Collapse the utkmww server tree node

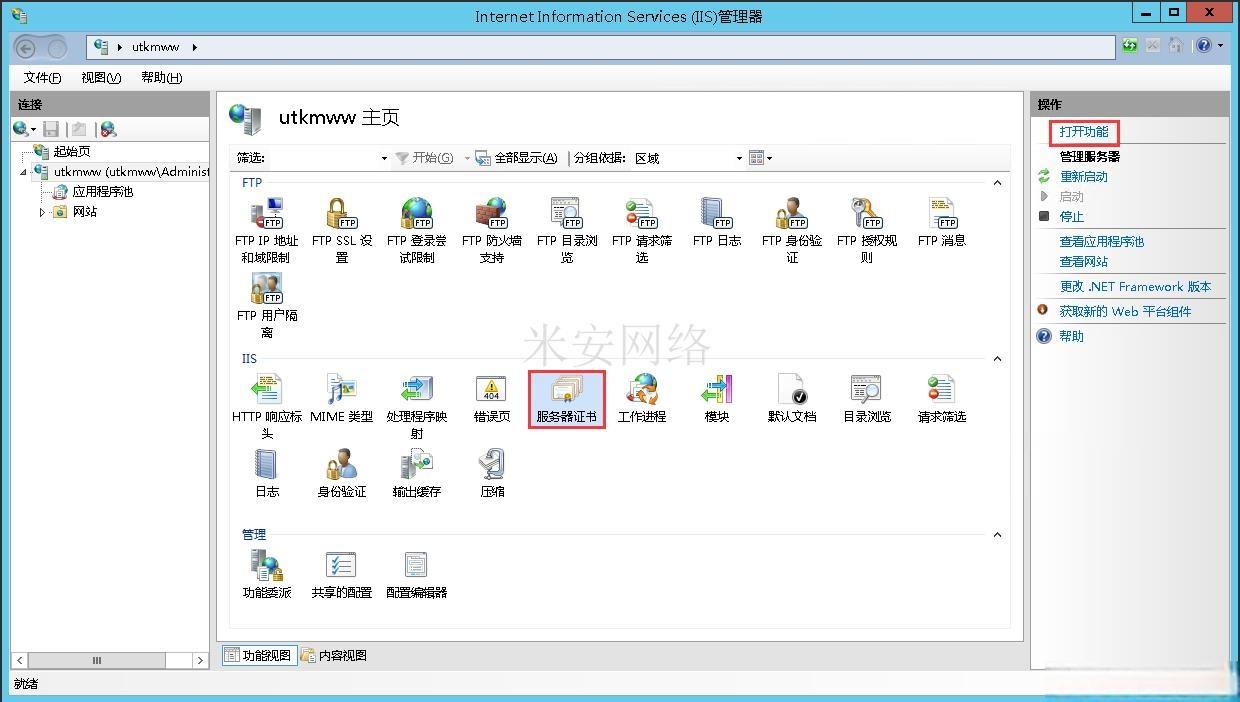click(x=24, y=172)
